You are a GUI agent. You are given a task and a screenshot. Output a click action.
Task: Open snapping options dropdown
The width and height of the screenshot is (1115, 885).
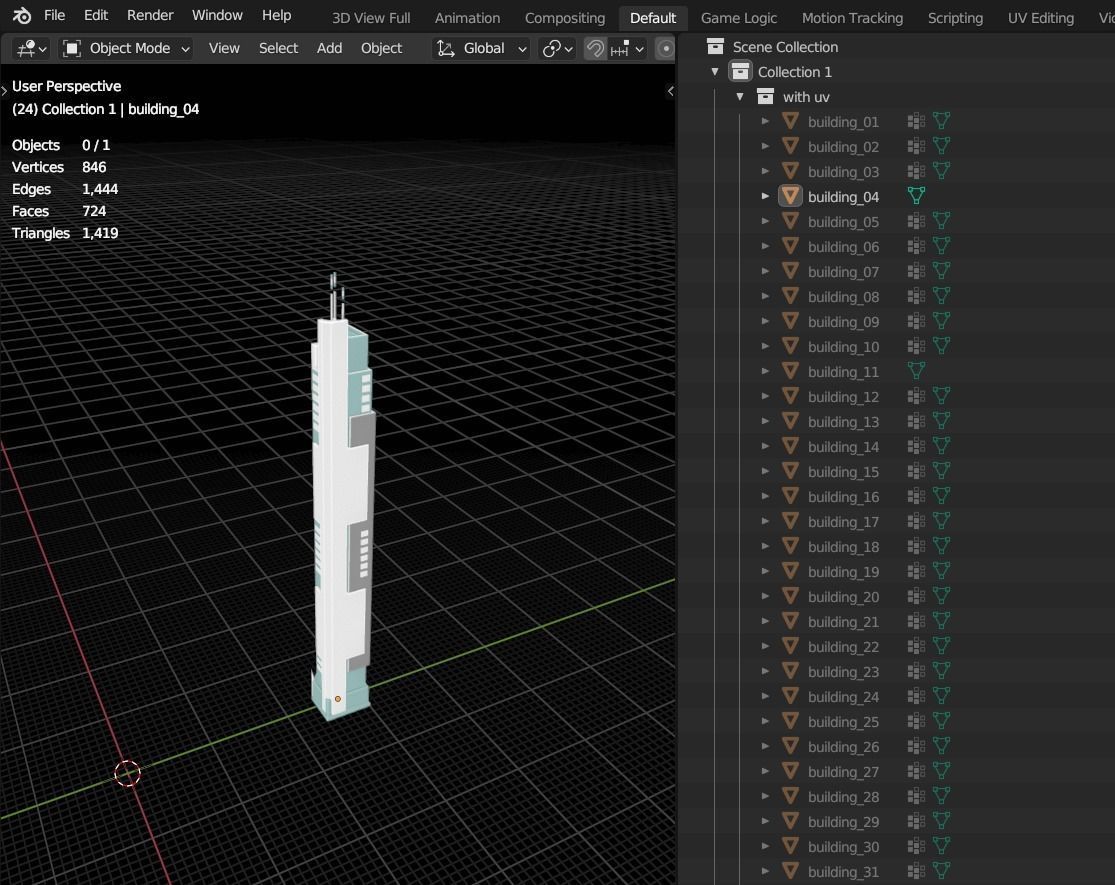(x=628, y=48)
